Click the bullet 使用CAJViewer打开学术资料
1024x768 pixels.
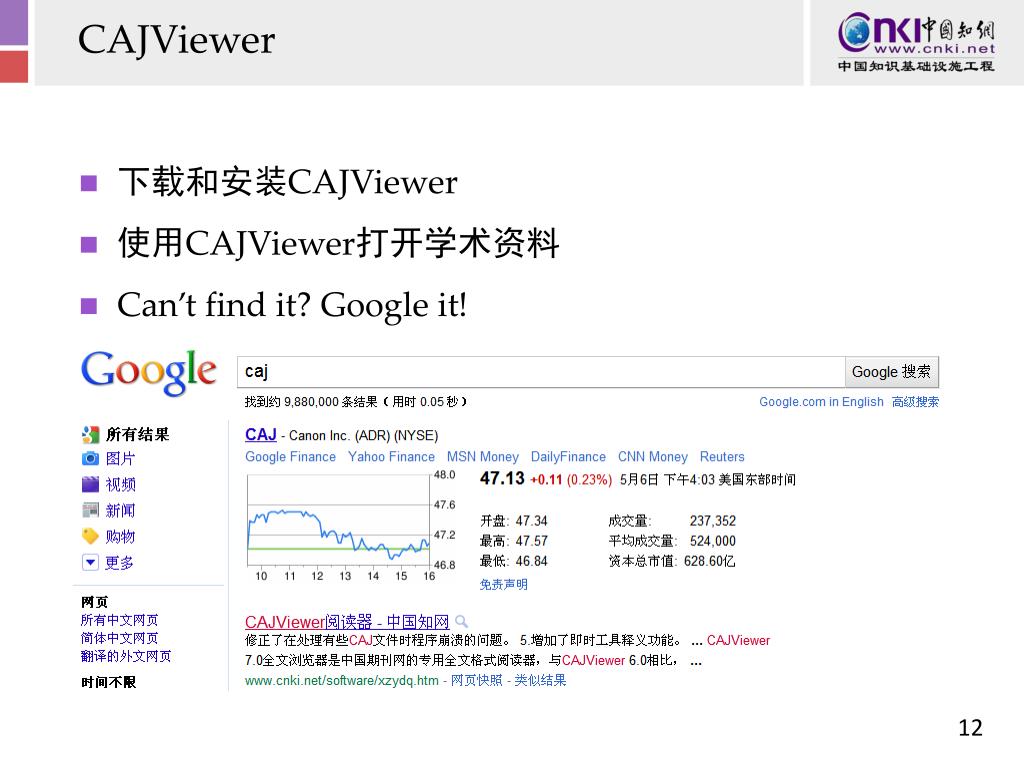coord(338,243)
